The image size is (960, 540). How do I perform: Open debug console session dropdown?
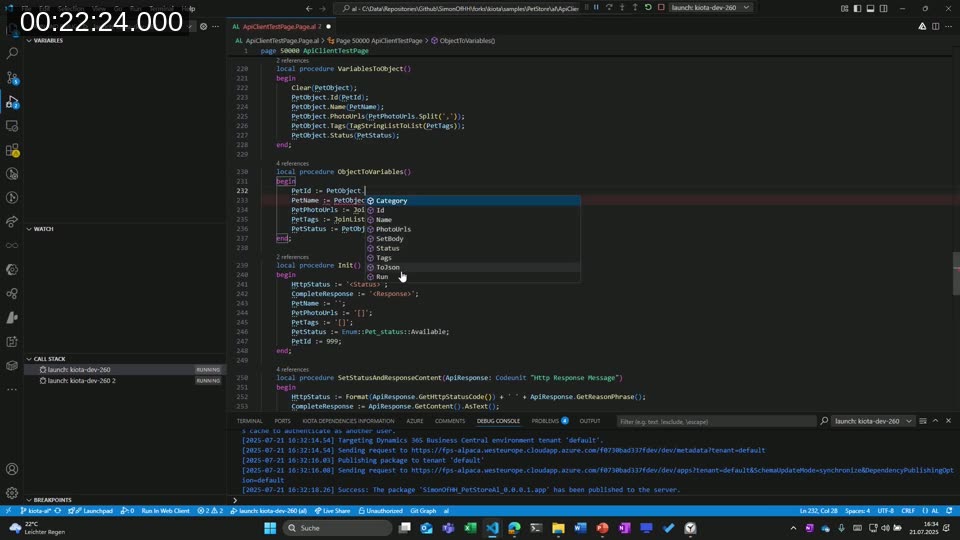pos(873,421)
